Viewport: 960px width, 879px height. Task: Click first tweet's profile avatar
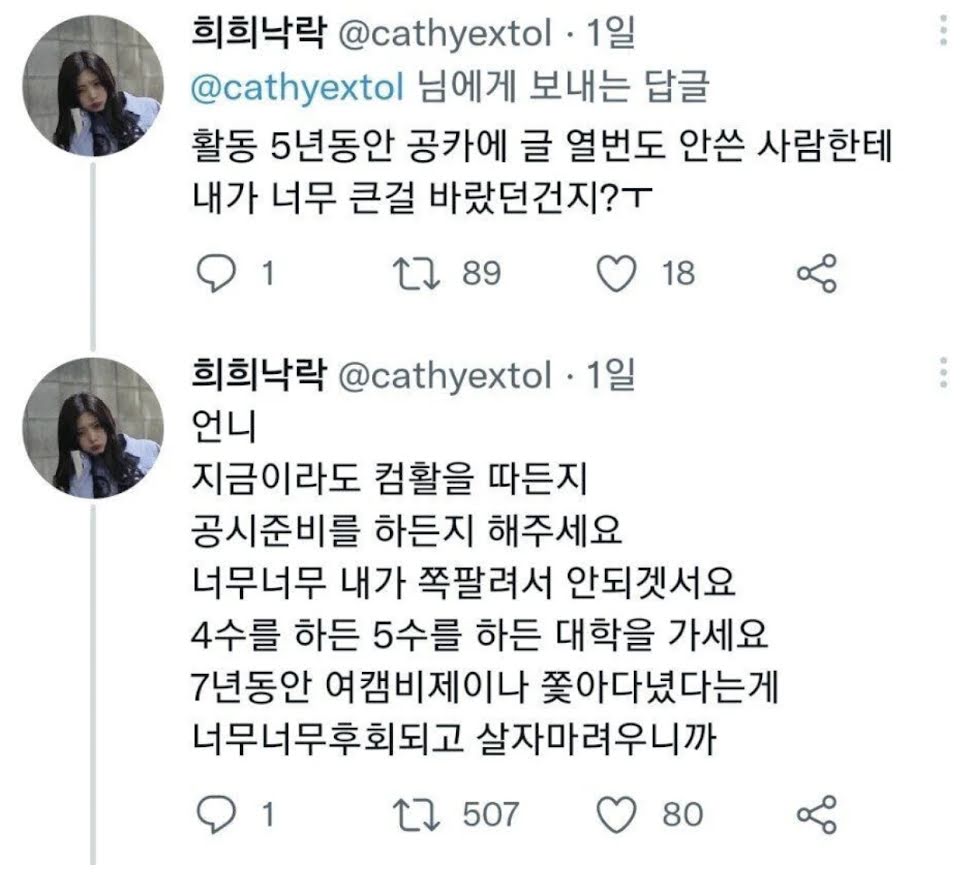tap(93, 86)
